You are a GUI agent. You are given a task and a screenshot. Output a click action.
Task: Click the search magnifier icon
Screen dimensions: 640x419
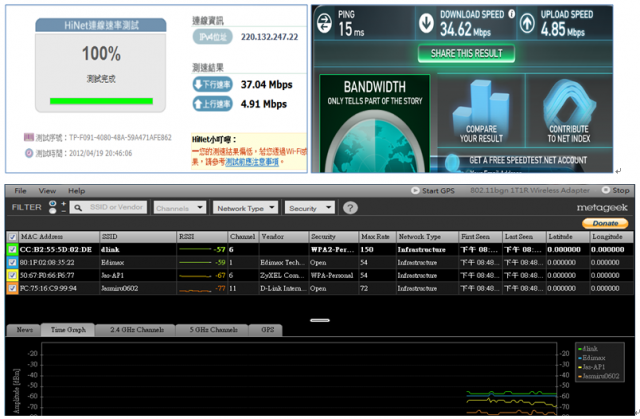click(x=78, y=208)
